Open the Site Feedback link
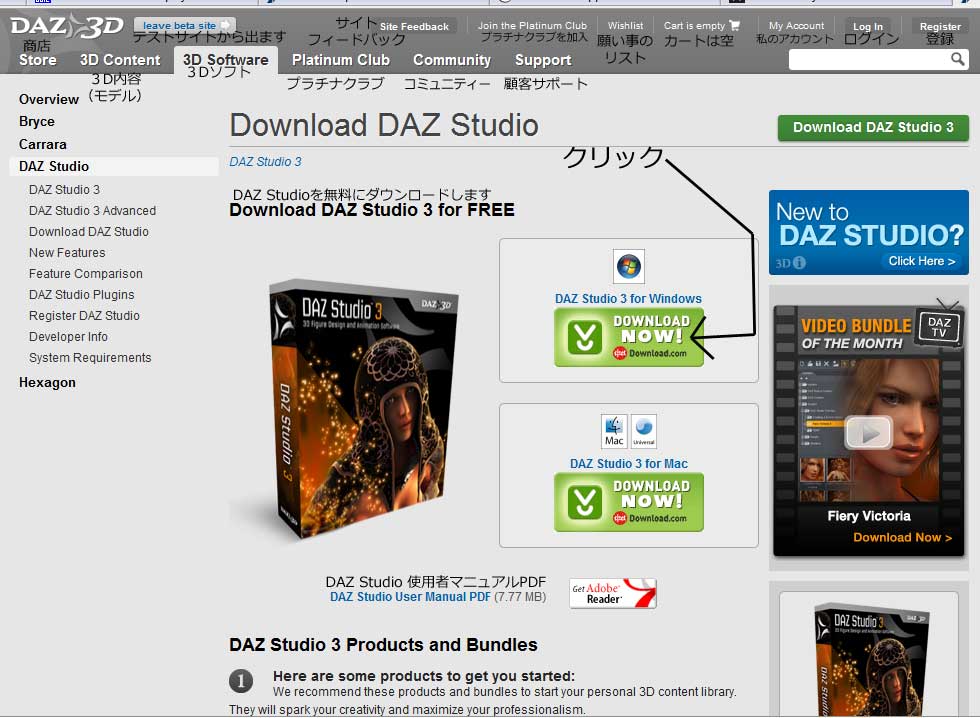 tap(414, 26)
